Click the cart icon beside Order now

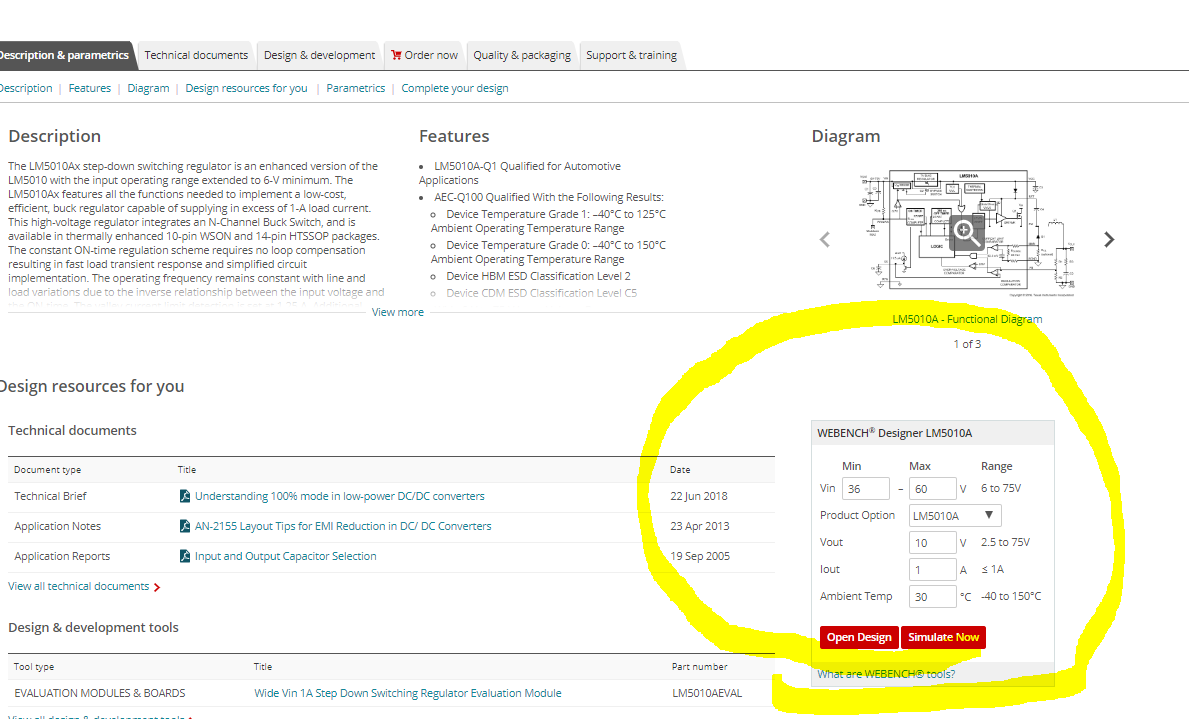tap(396, 55)
